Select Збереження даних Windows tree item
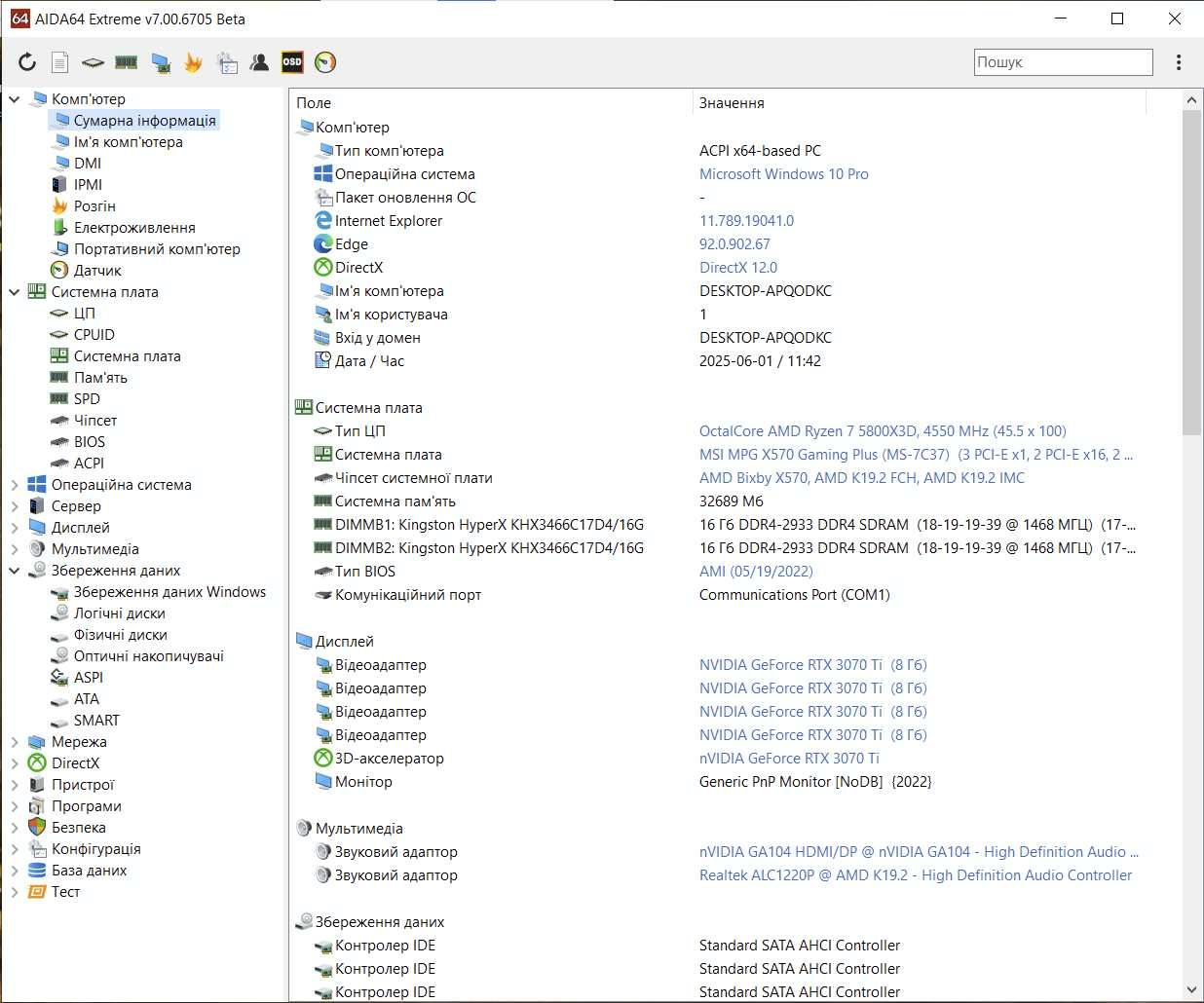Viewport: 1204px width, 1003px height. click(169, 591)
